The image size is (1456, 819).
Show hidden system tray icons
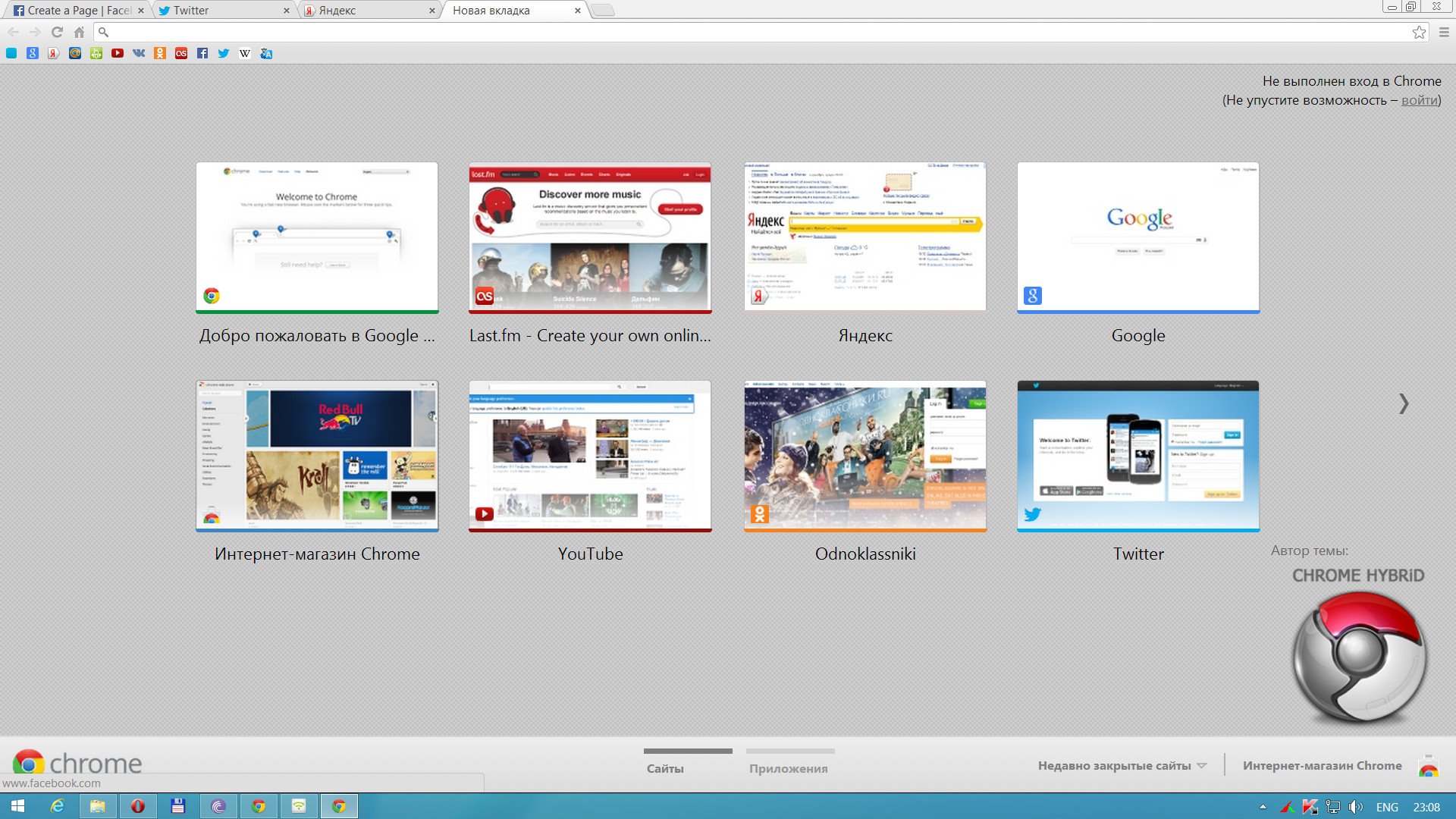click(1263, 807)
